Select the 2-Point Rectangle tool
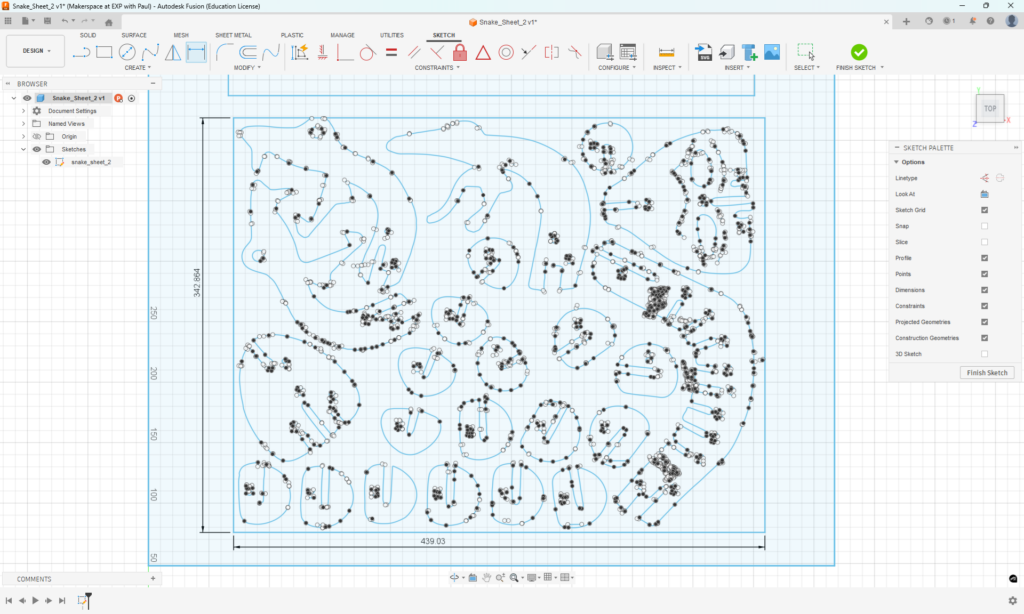This screenshot has height=614, width=1024. pyautogui.click(x=104, y=52)
